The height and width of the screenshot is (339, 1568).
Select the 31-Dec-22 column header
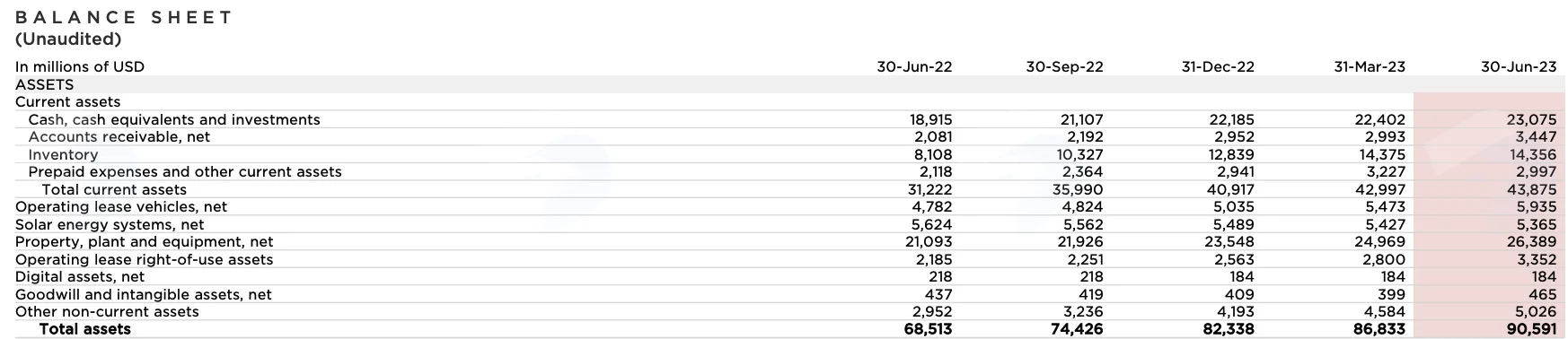click(x=1217, y=66)
